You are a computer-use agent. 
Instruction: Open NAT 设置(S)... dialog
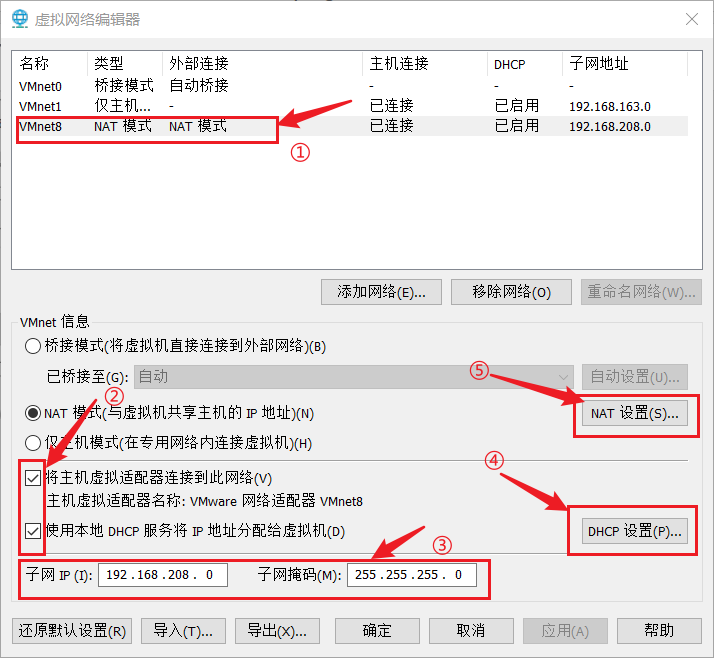click(x=635, y=413)
